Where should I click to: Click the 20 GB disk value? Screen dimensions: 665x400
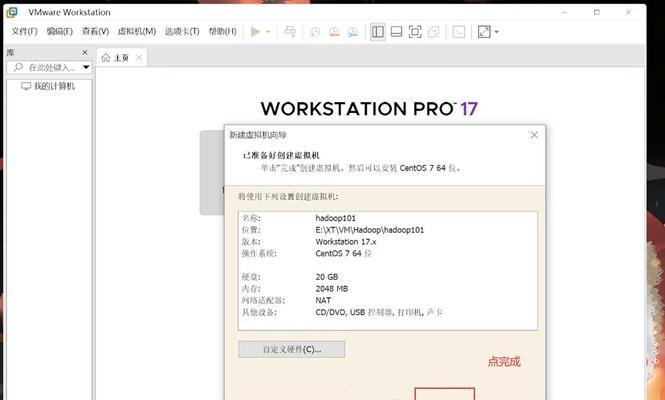coord(327,277)
